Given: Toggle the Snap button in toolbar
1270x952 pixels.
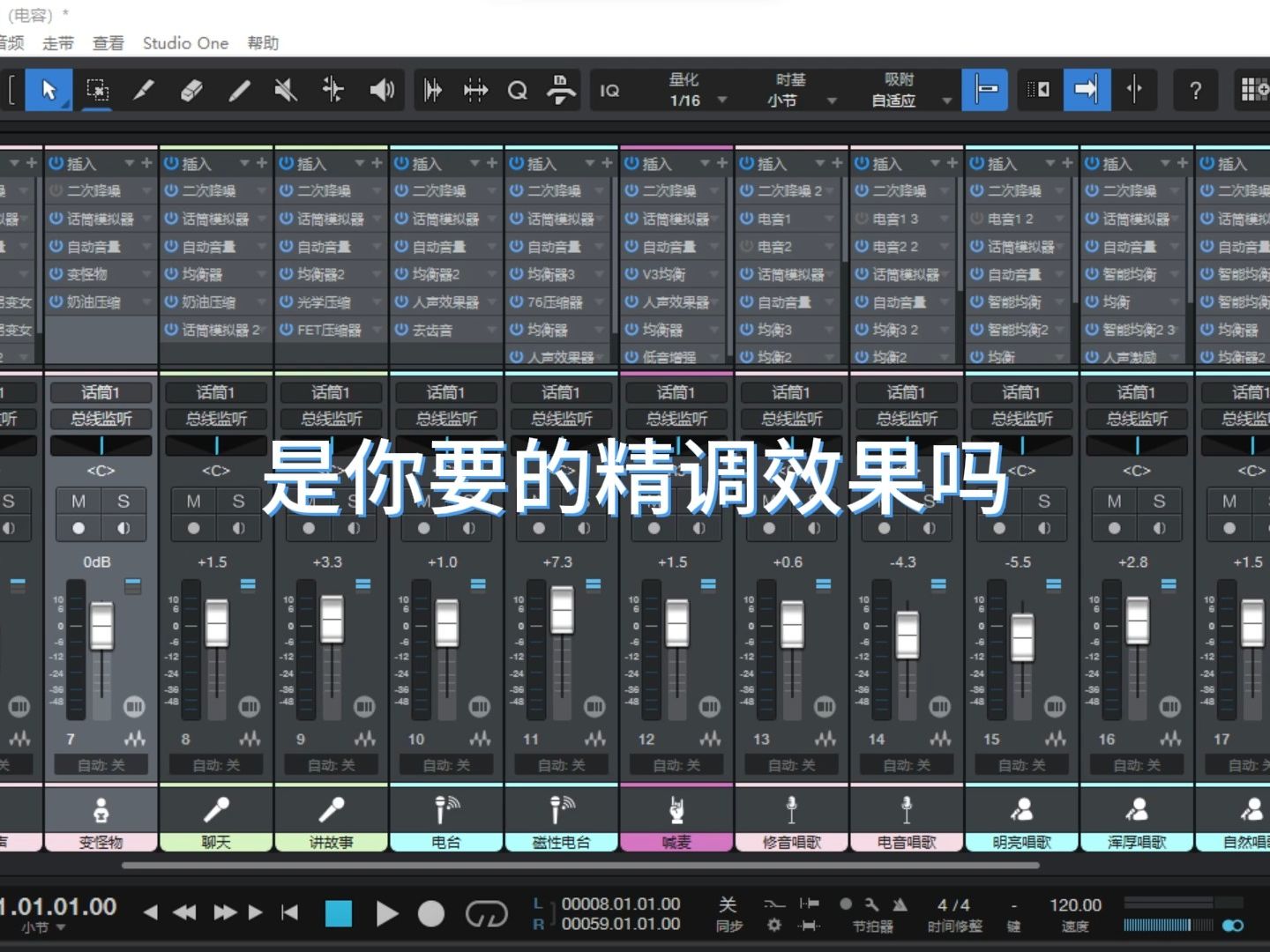Looking at the screenshot, I should coord(985,90).
